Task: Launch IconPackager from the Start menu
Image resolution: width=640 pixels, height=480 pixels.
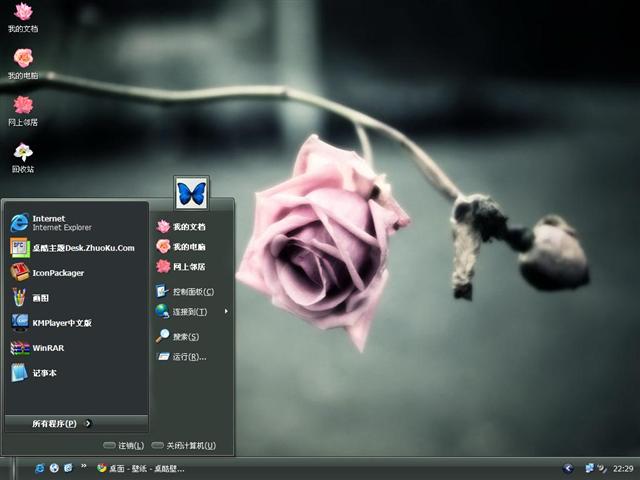Action: [x=77, y=273]
